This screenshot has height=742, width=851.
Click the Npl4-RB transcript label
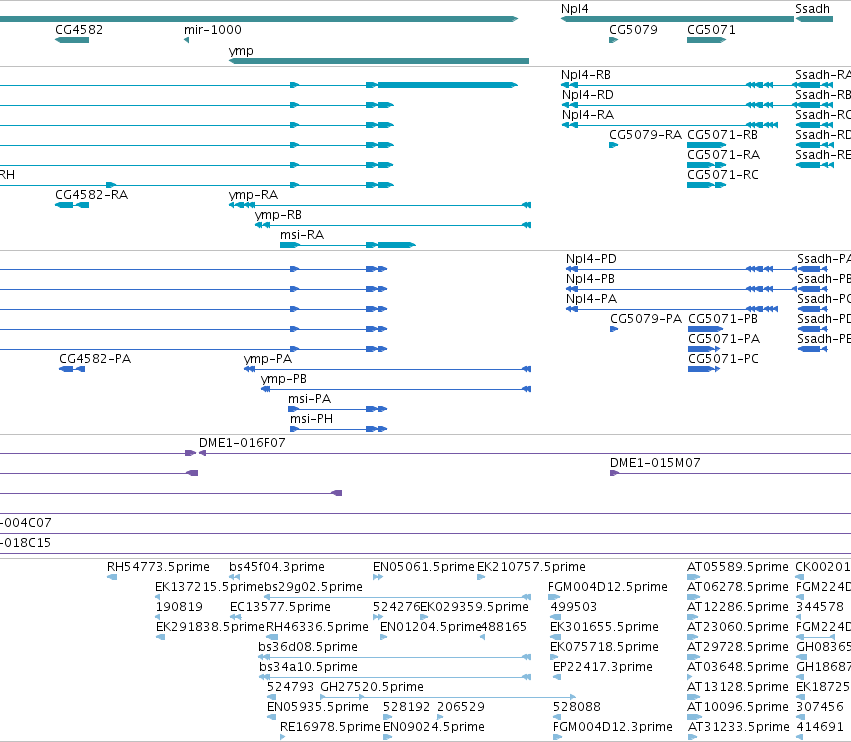click(586, 75)
